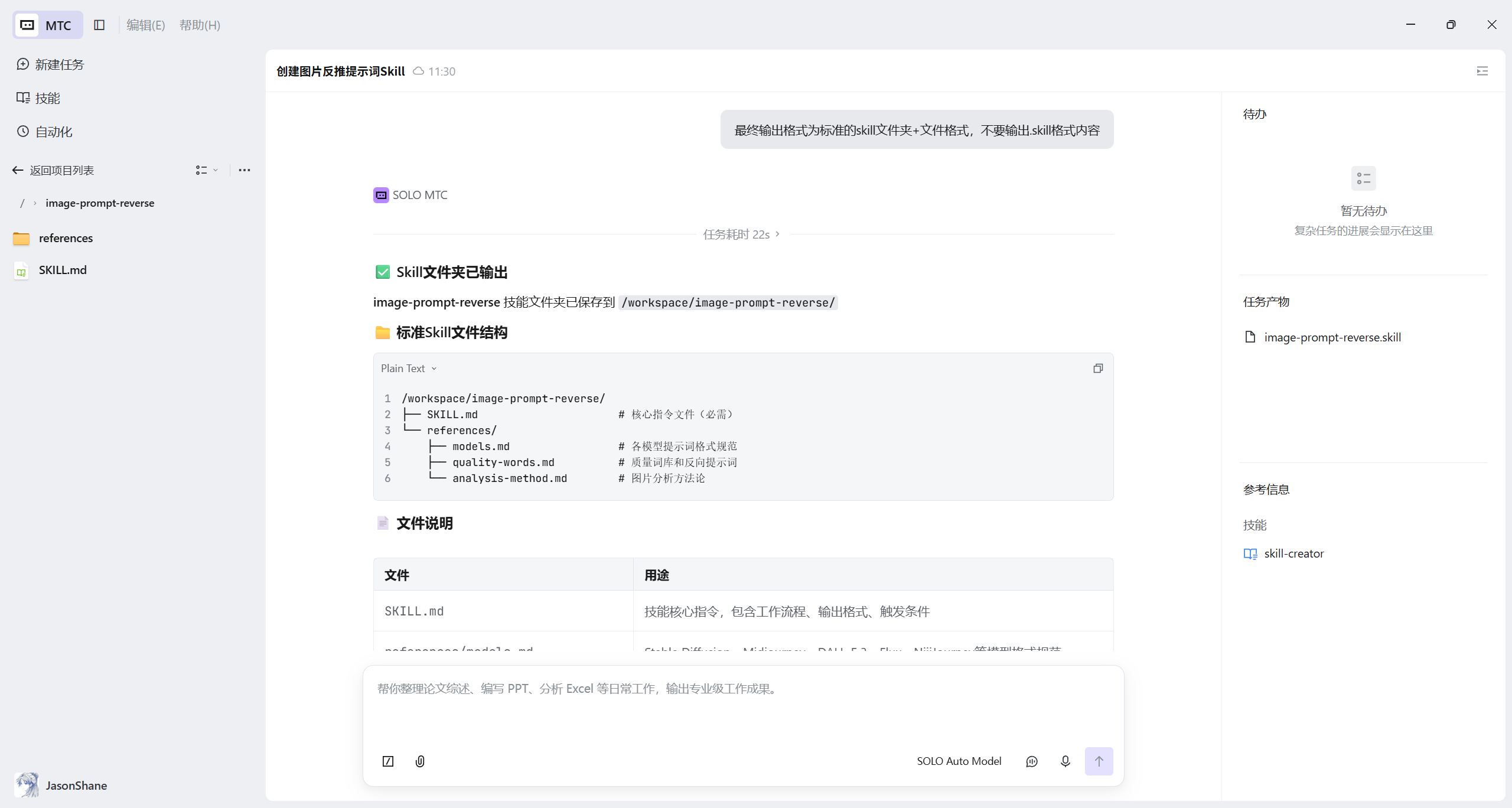Viewport: 1512px width, 808px height.
Task: Click the 参考信息 section heading
Action: (x=1266, y=490)
